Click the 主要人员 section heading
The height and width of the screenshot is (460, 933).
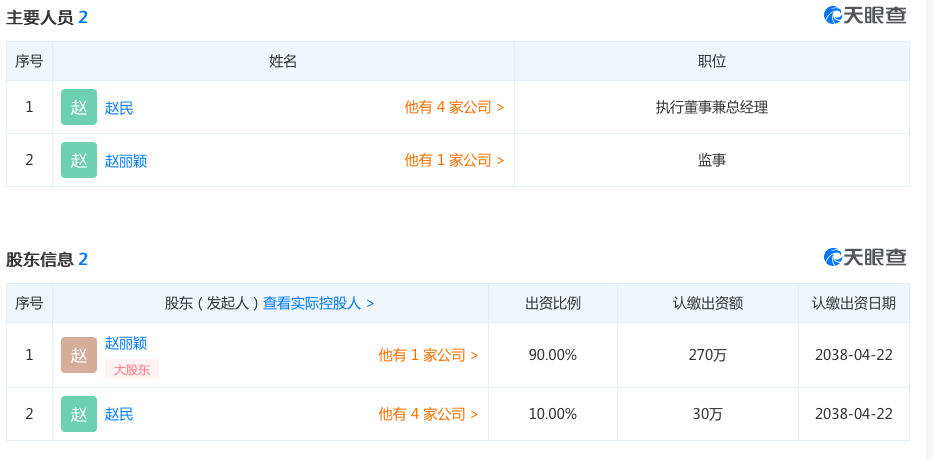(x=40, y=17)
